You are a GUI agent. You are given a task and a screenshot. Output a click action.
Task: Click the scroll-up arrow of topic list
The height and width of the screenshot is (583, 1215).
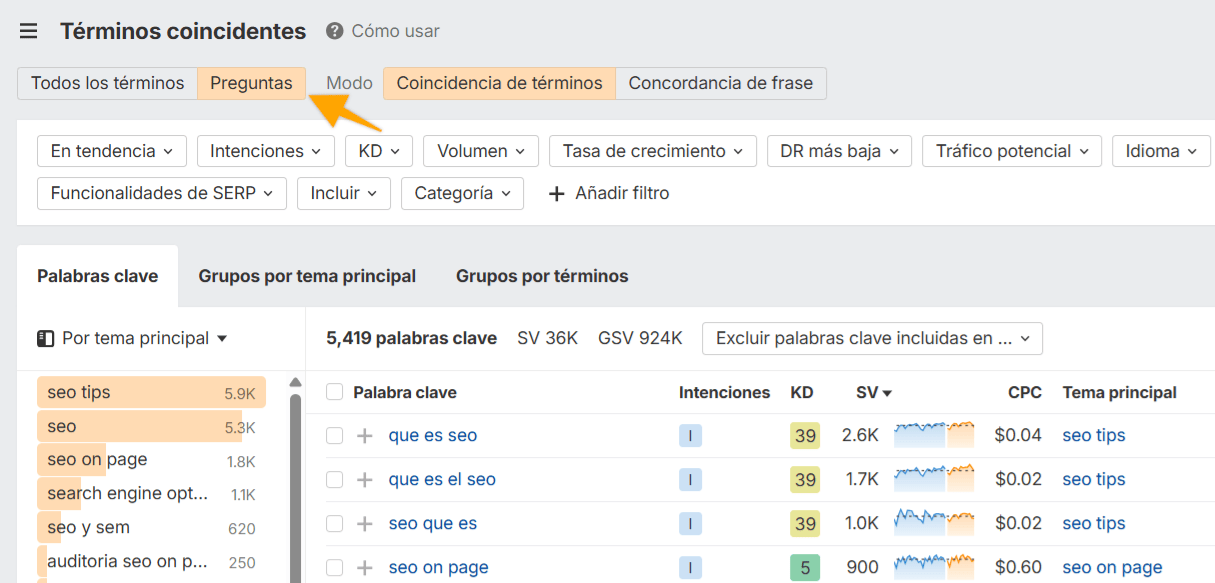[x=295, y=383]
